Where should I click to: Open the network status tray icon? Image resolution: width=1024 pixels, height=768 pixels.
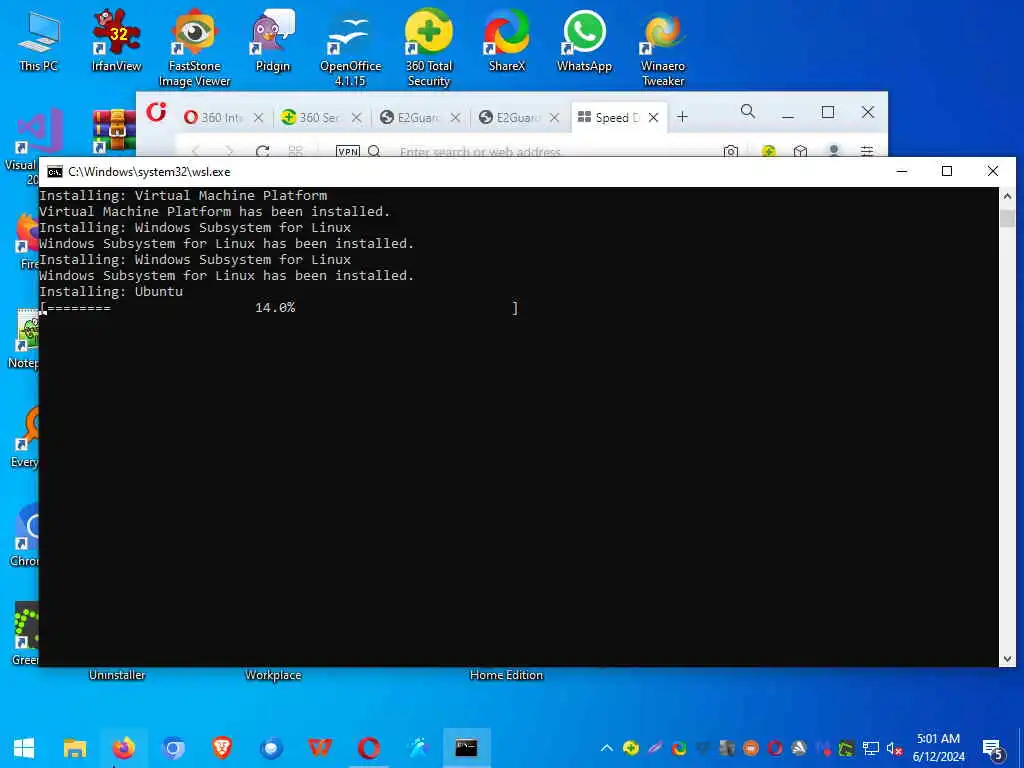click(x=871, y=748)
